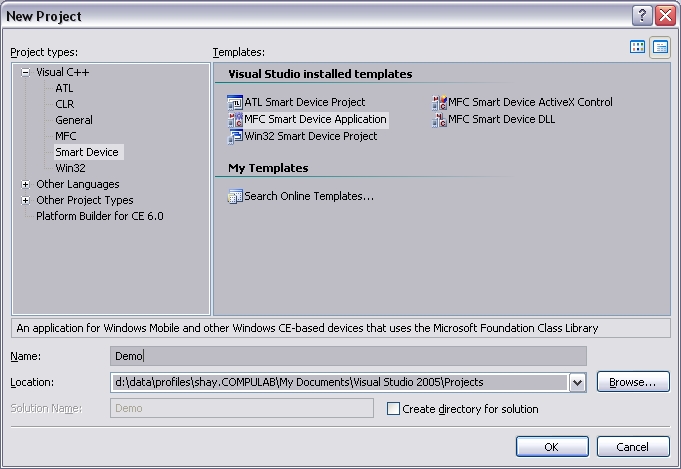Image resolution: width=681 pixels, height=469 pixels.
Task: Click the MFC Smart Device DLL icon
Action: point(439,119)
